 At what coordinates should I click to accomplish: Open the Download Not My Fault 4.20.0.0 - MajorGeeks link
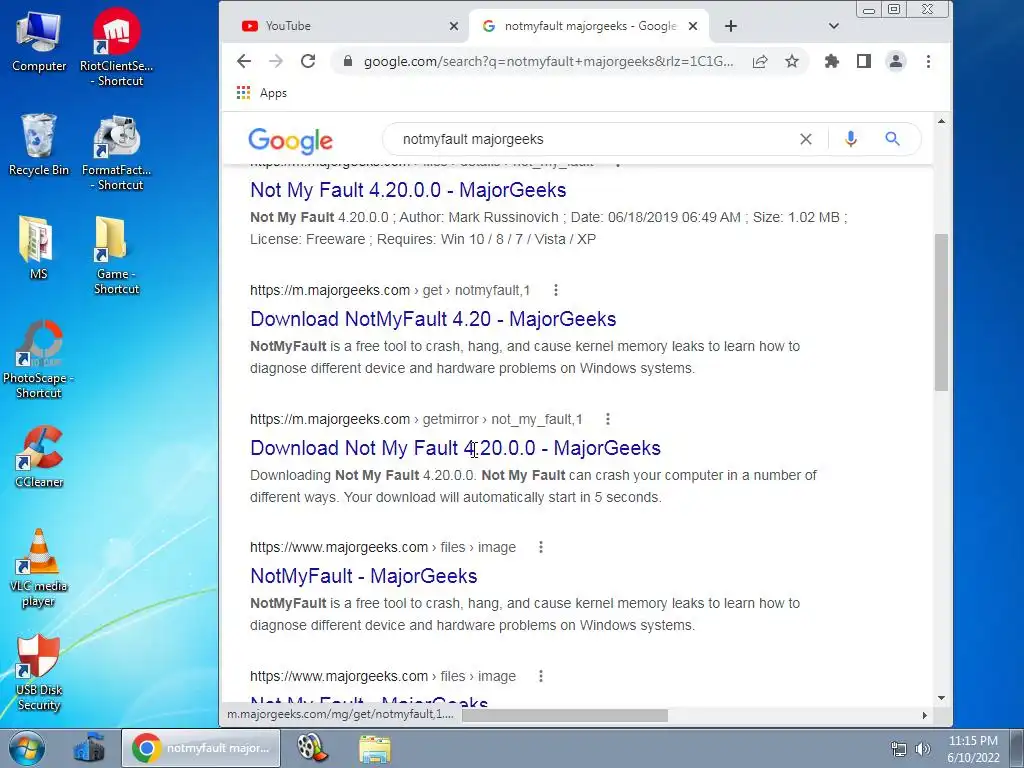(x=455, y=448)
